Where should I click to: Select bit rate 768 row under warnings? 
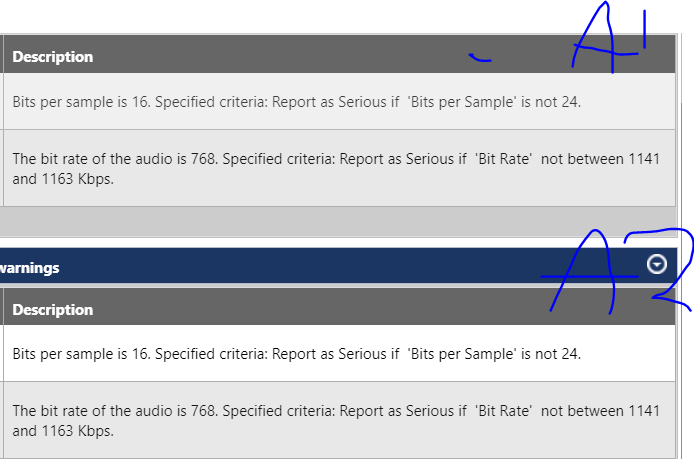[x=339, y=420]
